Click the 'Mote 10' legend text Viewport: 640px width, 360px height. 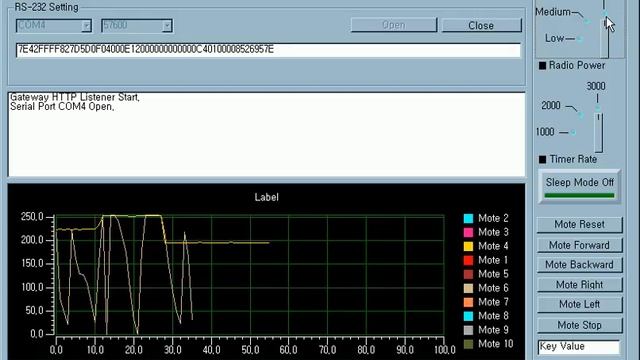[496, 344]
